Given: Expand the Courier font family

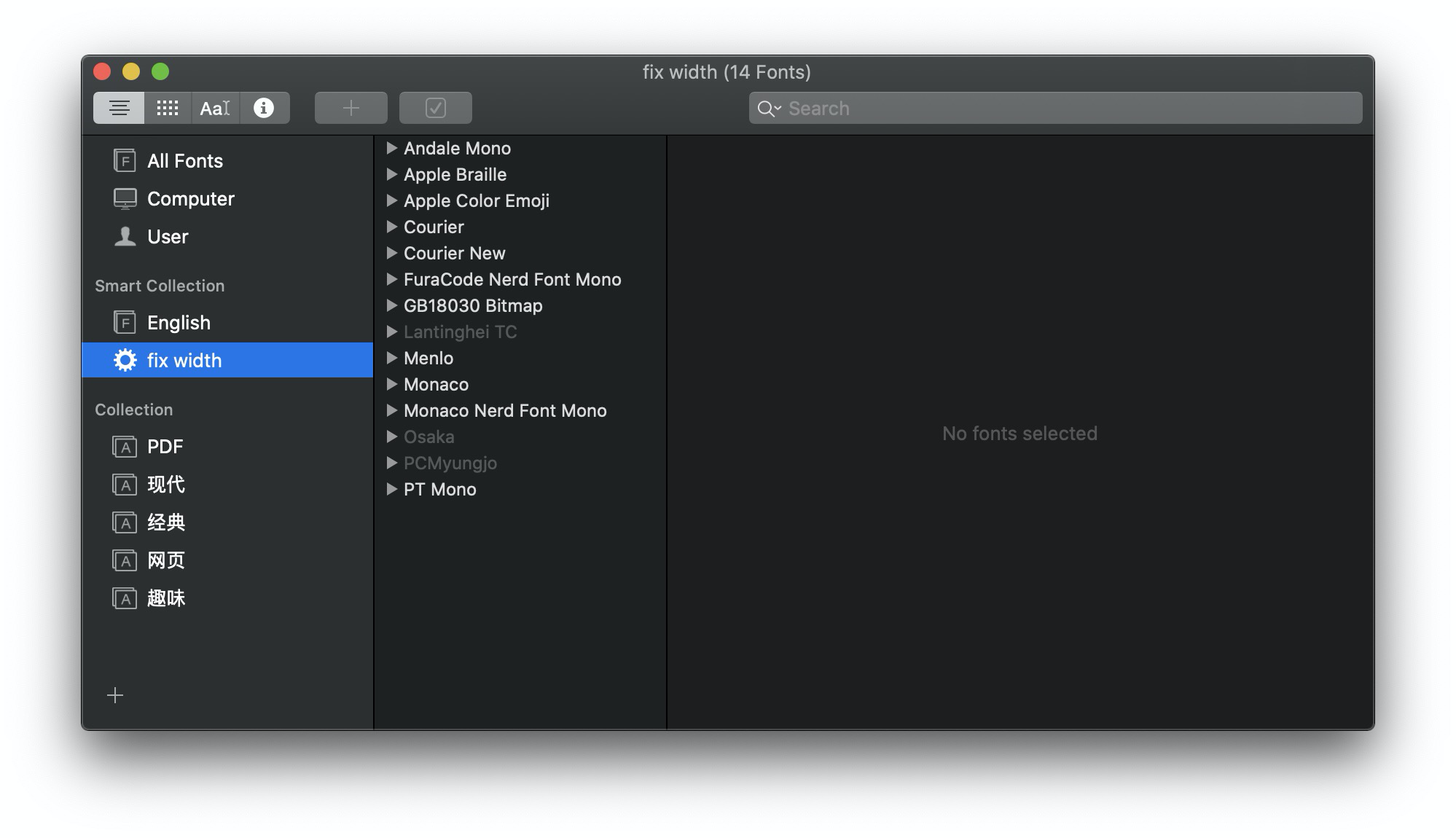Looking at the screenshot, I should coord(391,227).
